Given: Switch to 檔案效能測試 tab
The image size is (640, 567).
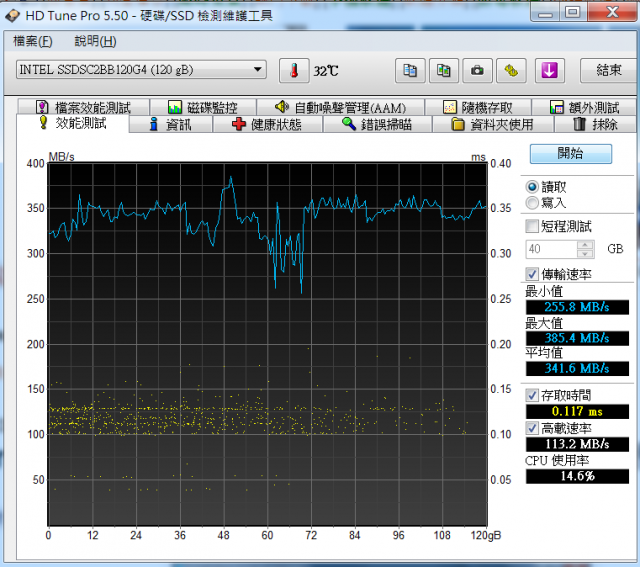Looking at the screenshot, I should point(83,107).
